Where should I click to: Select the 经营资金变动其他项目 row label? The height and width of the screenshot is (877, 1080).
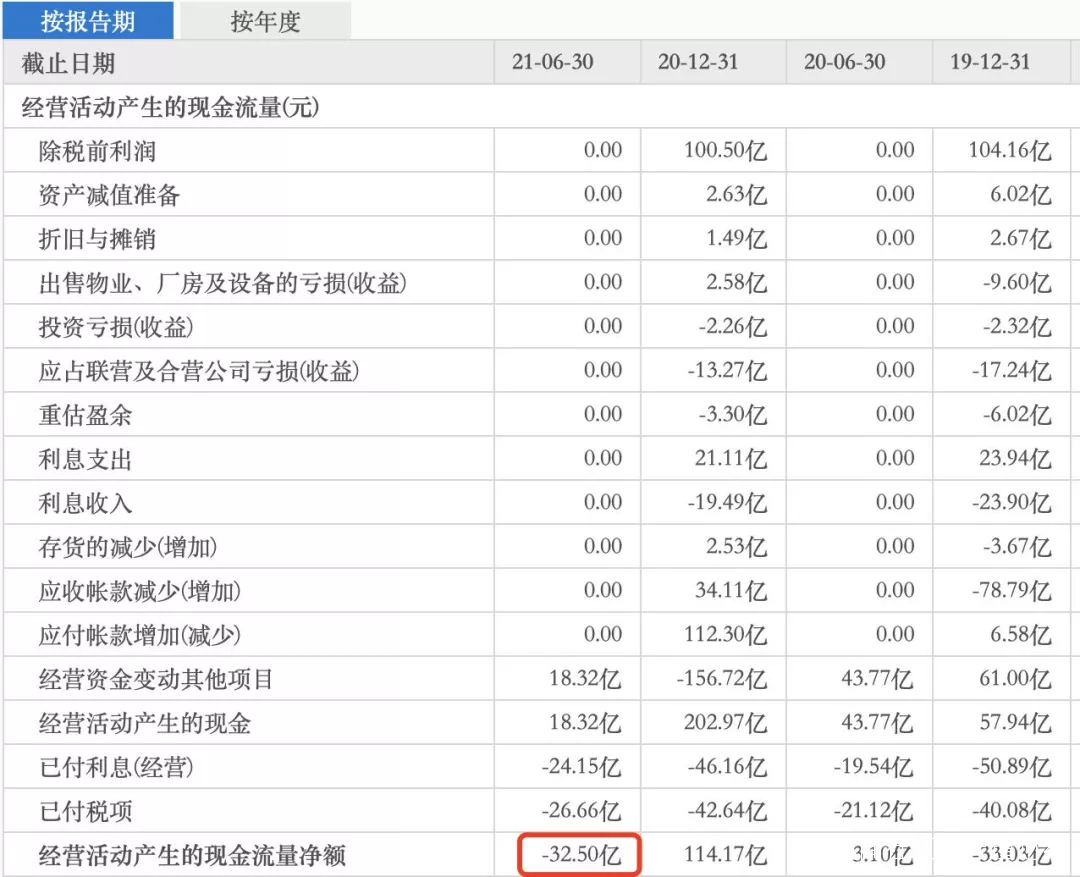(156, 679)
